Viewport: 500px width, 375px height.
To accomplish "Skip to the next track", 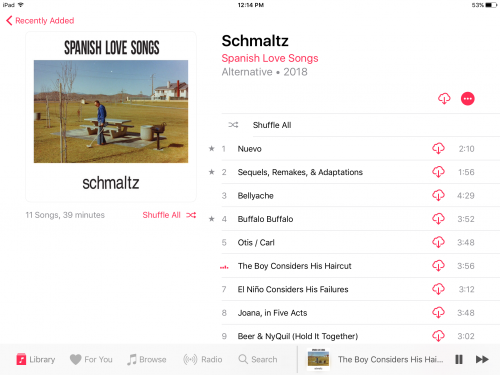I will coord(482,359).
